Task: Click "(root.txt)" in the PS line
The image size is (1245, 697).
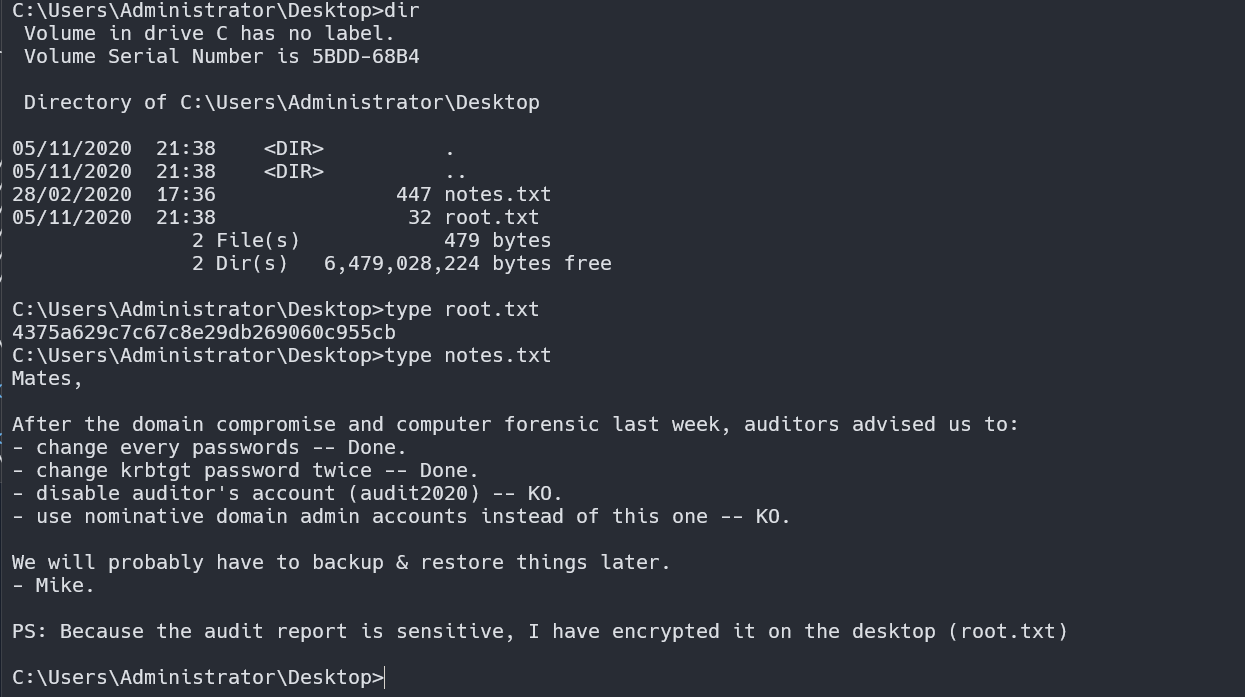Action: pos(1008,632)
